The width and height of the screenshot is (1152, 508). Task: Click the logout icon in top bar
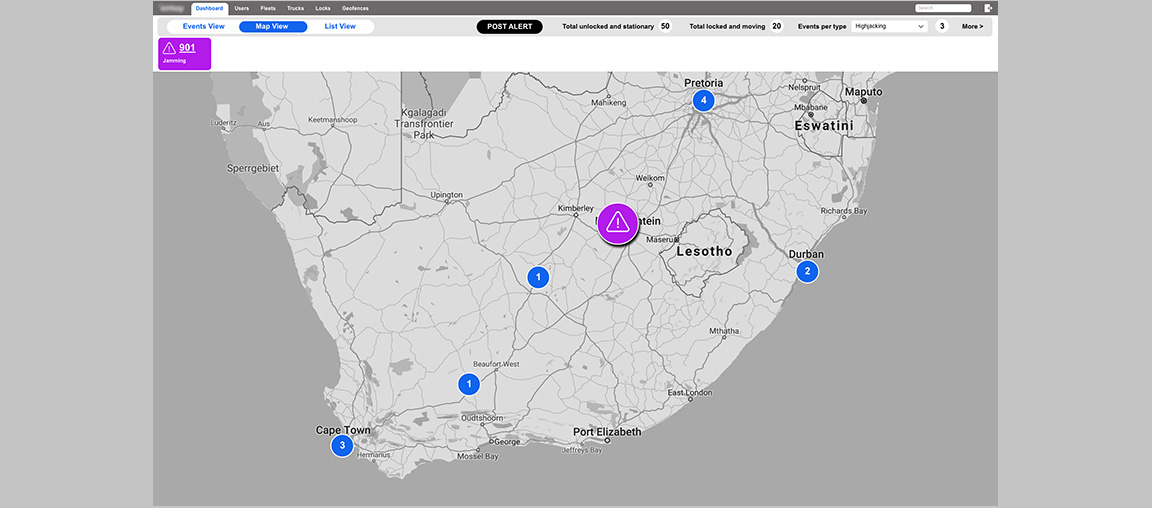click(986, 8)
